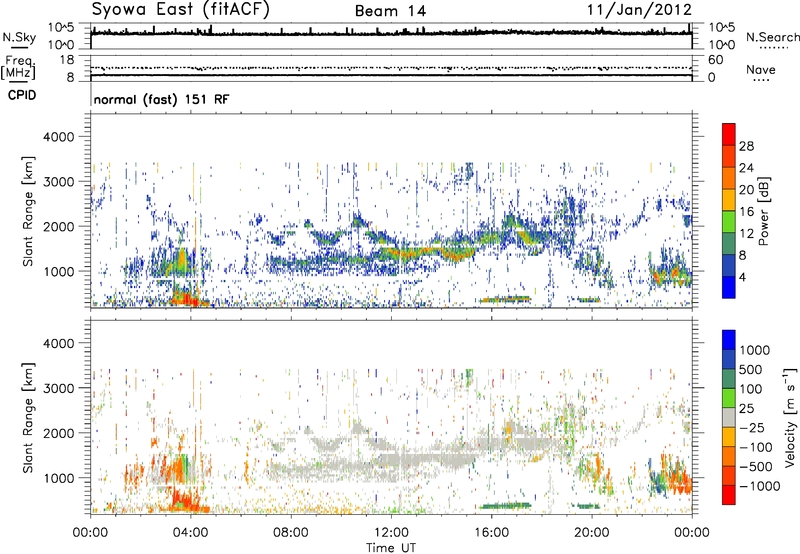
Task: Click the "12:00" time tick label
Action: coord(391,533)
